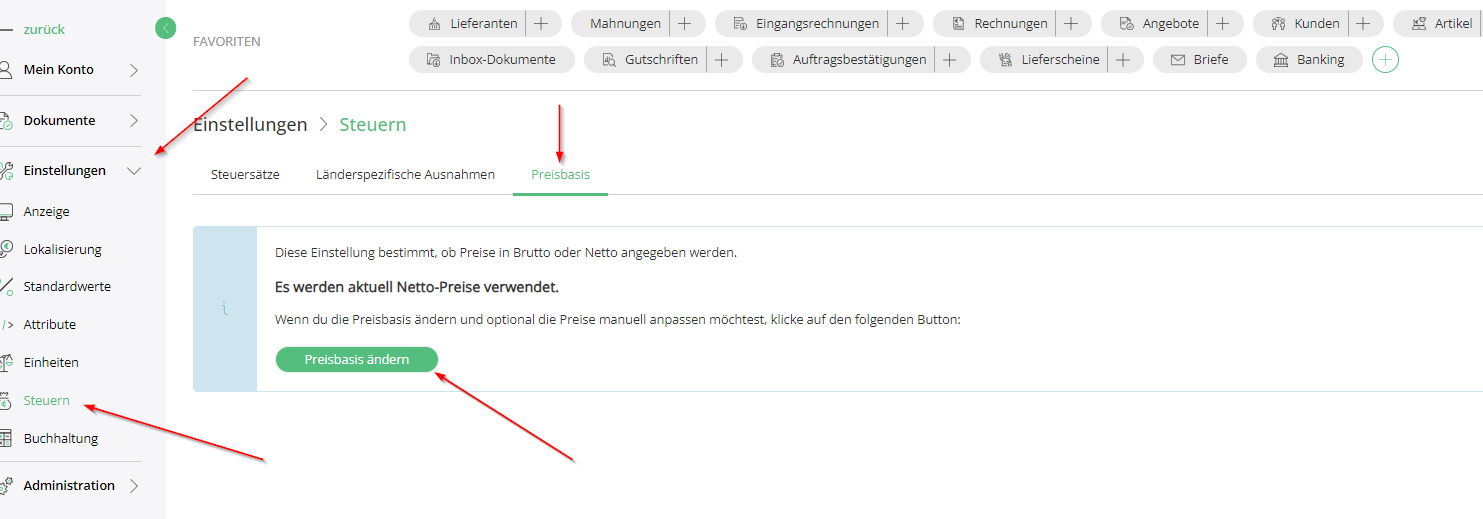Open Lokalisierung settings in sidebar
The height and width of the screenshot is (519, 1483).
63,250
